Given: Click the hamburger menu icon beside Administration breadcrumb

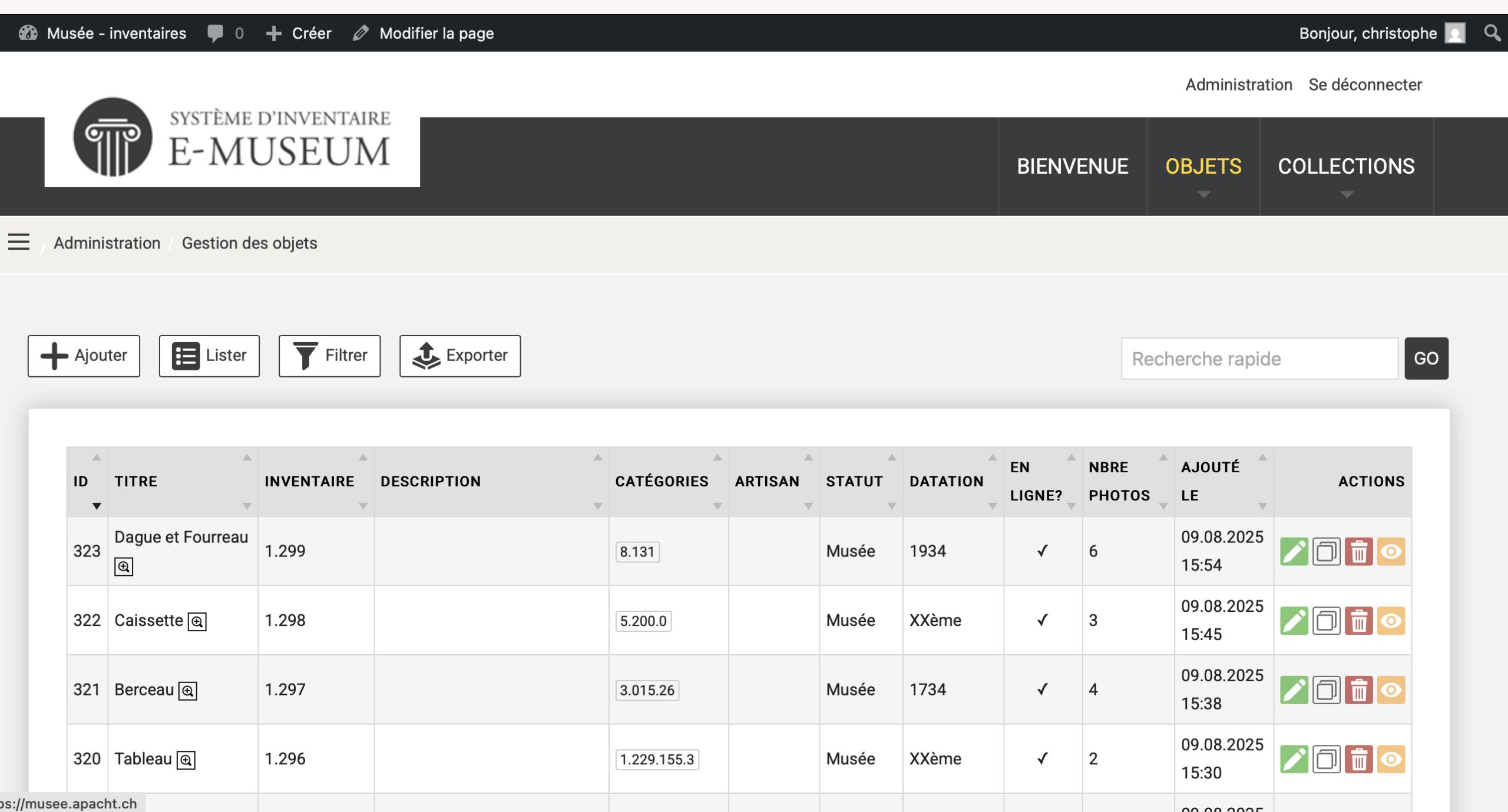Looking at the screenshot, I should (x=19, y=242).
